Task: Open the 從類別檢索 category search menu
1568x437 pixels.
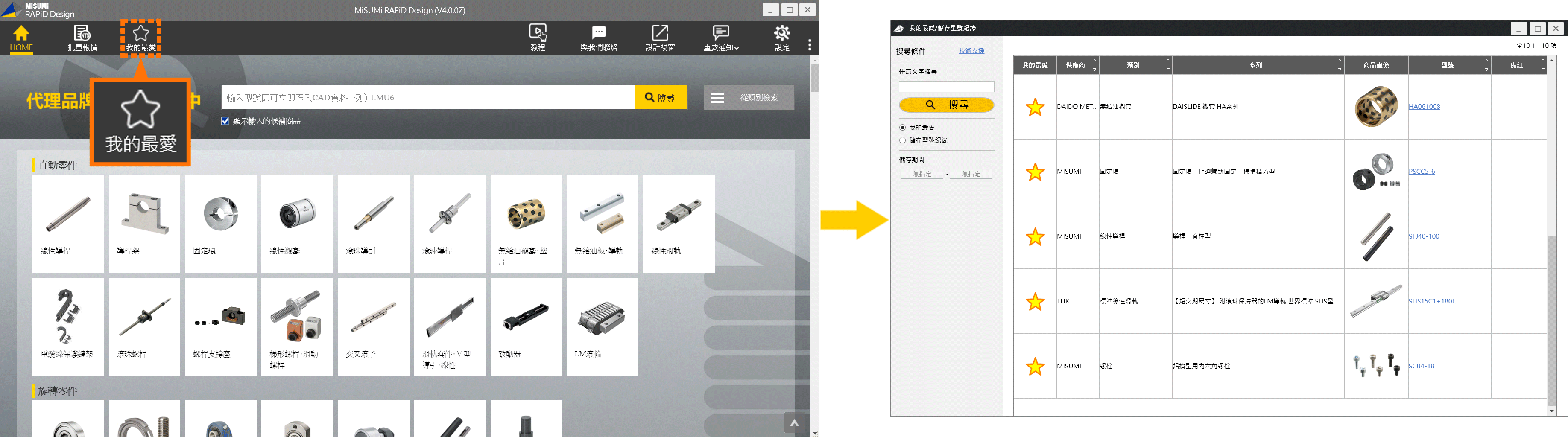Action: click(748, 97)
